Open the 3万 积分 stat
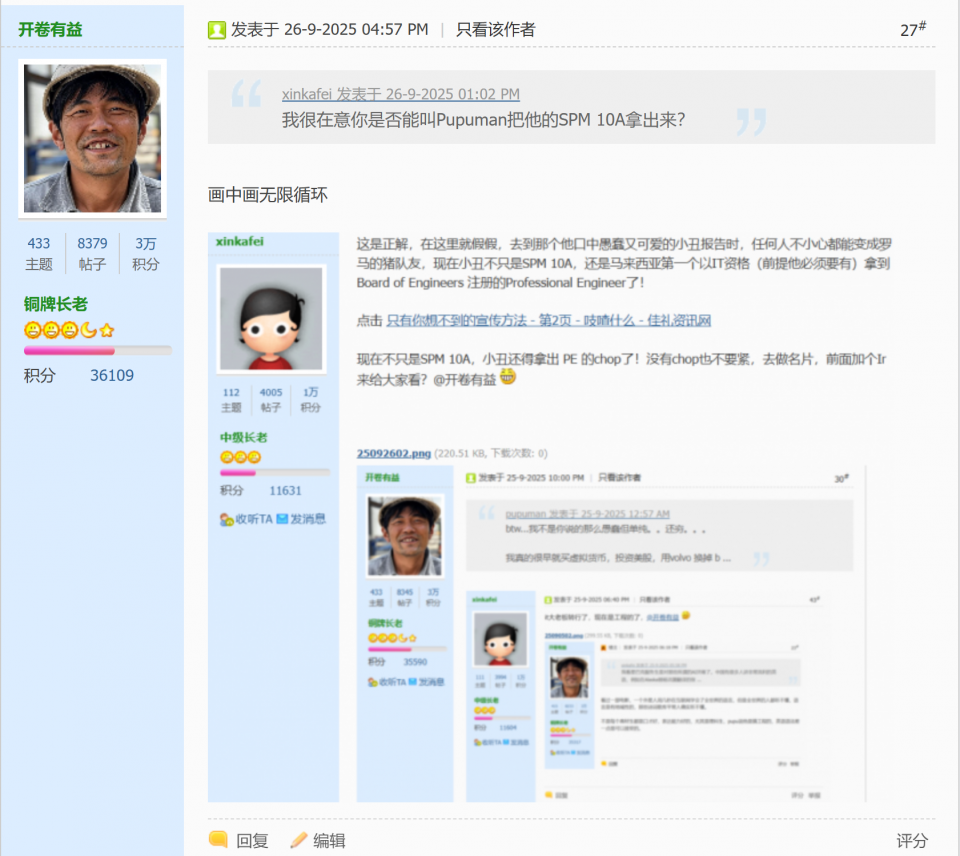This screenshot has width=960, height=856. coord(146,253)
